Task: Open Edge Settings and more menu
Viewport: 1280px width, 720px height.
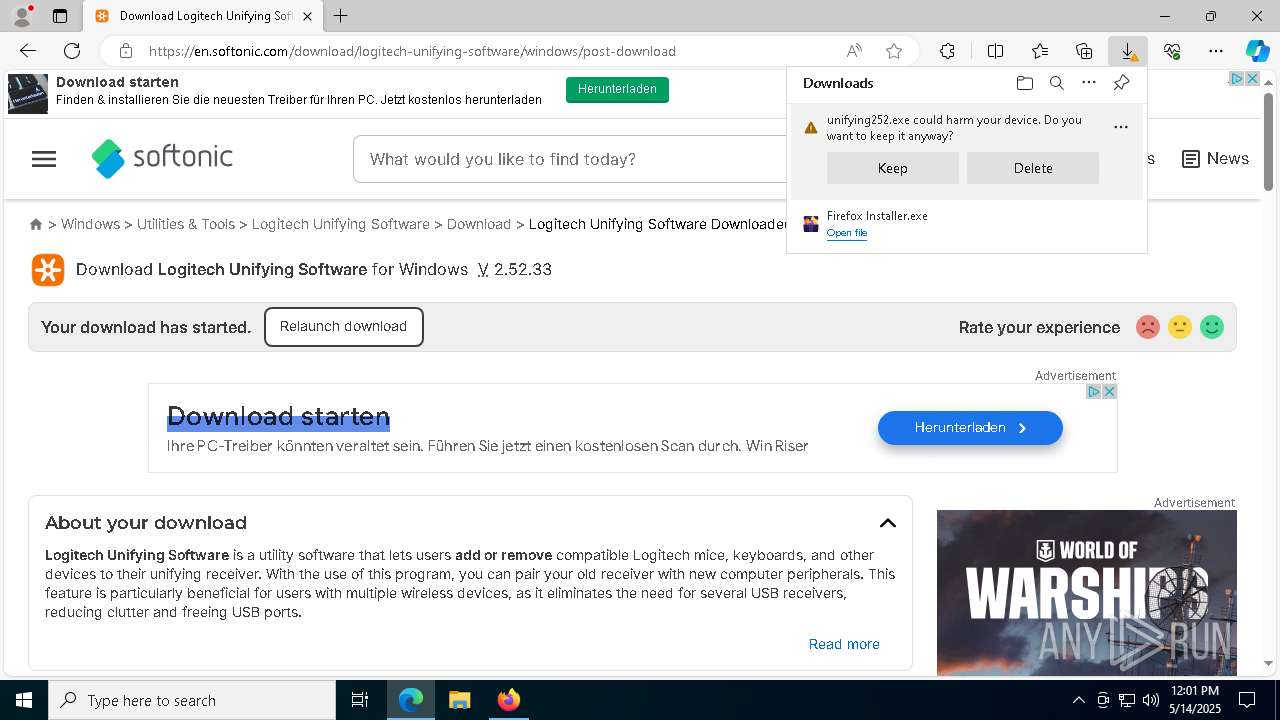Action: (1216, 51)
